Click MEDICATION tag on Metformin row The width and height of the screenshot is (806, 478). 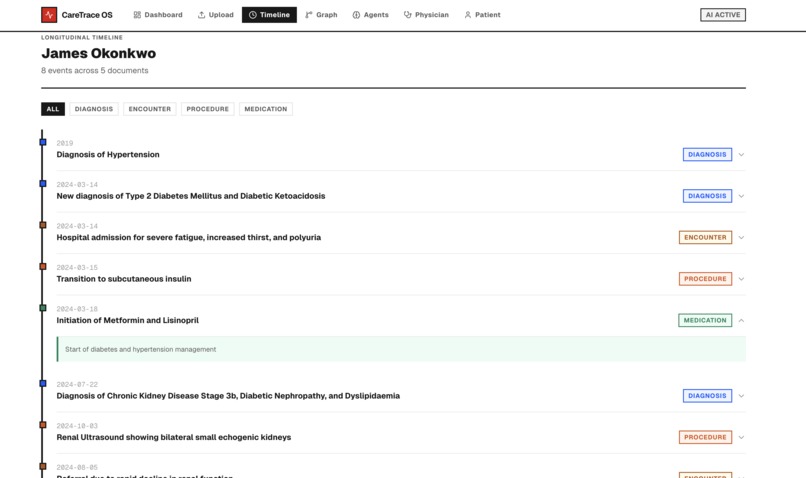point(705,321)
